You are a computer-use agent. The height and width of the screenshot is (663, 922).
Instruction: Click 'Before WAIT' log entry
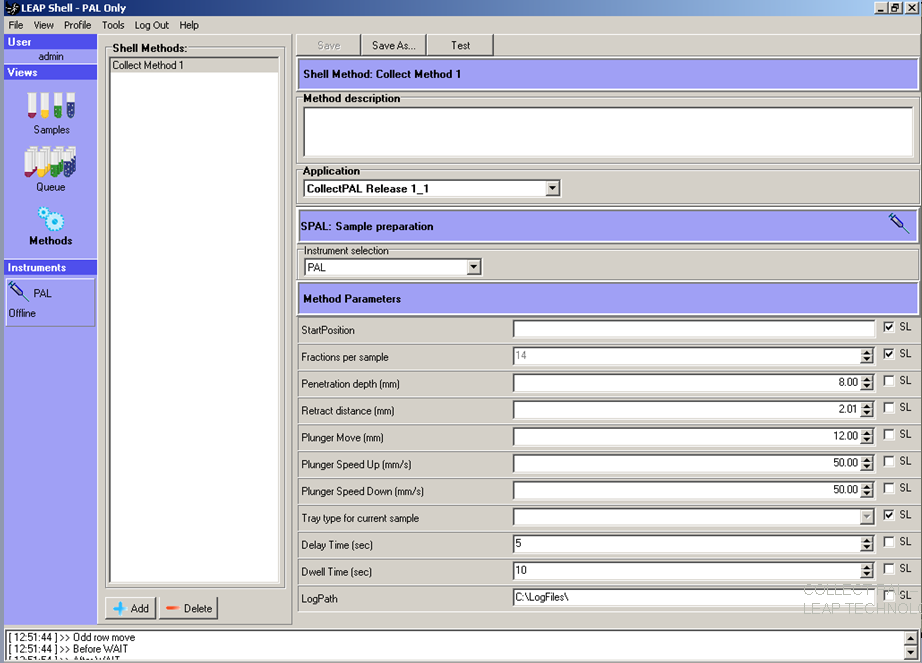[101, 649]
